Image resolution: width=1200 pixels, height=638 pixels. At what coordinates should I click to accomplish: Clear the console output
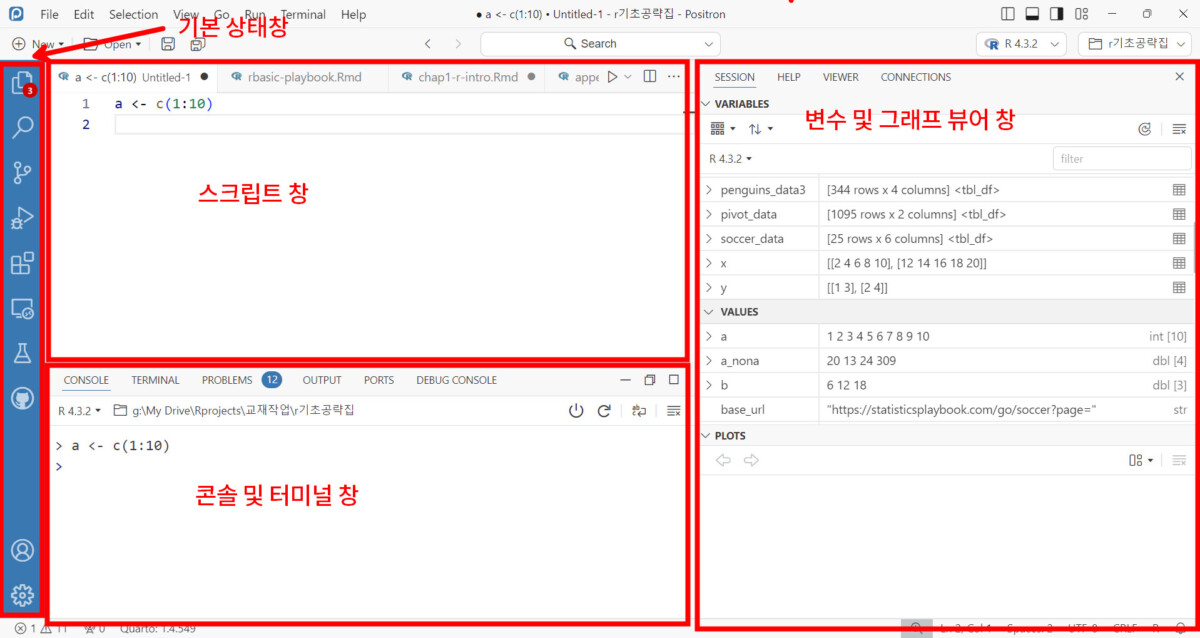(x=674, y=411)
